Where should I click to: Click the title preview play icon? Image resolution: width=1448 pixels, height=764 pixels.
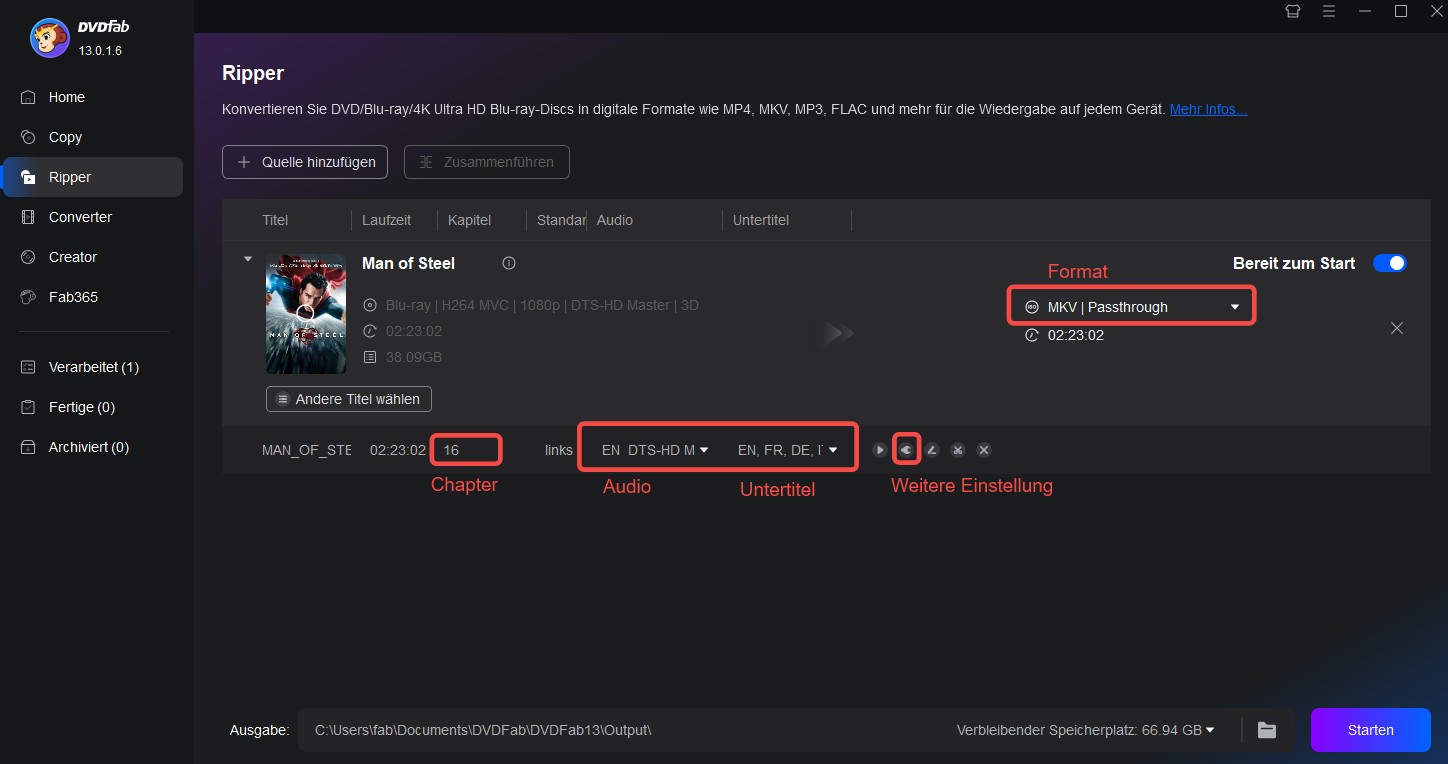coord(879,450)
